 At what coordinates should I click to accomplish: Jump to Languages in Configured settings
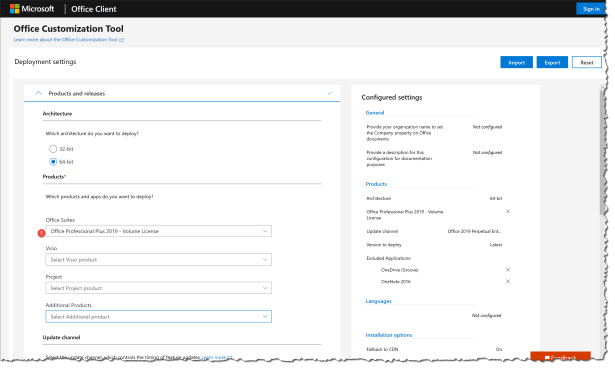(378, 301)
